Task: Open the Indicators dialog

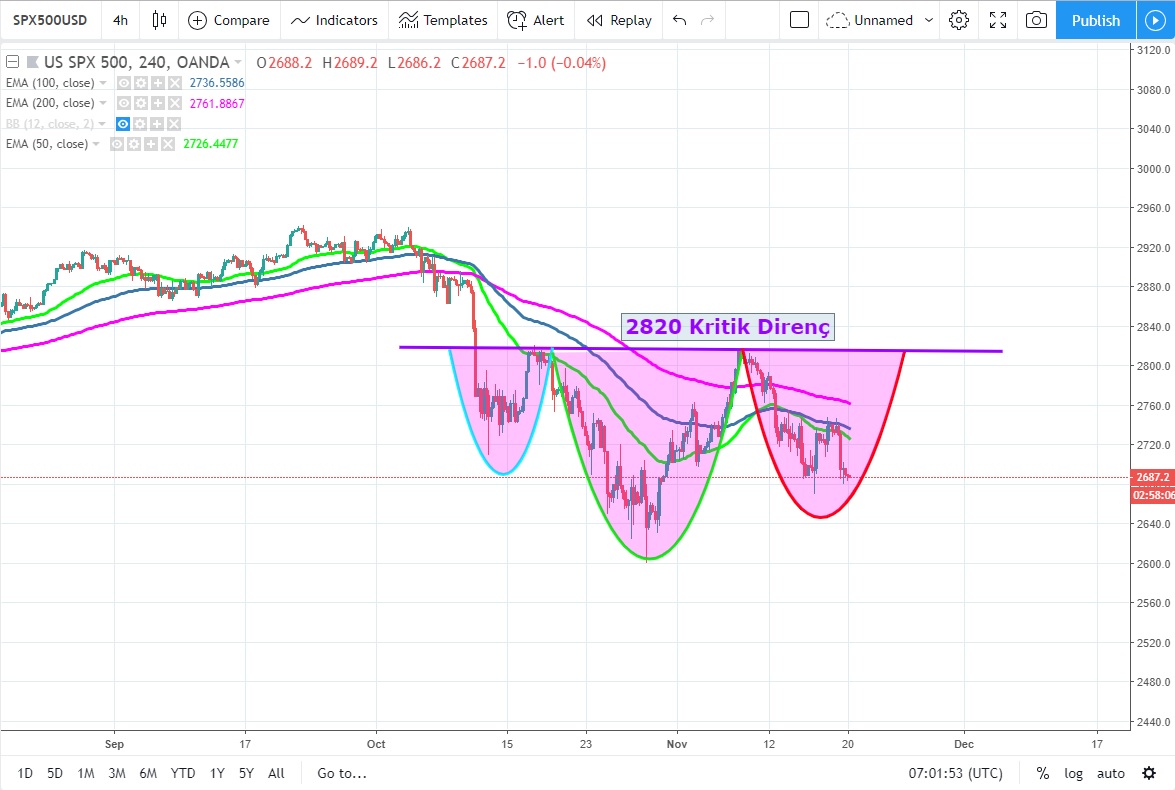Action: (334, 20)
